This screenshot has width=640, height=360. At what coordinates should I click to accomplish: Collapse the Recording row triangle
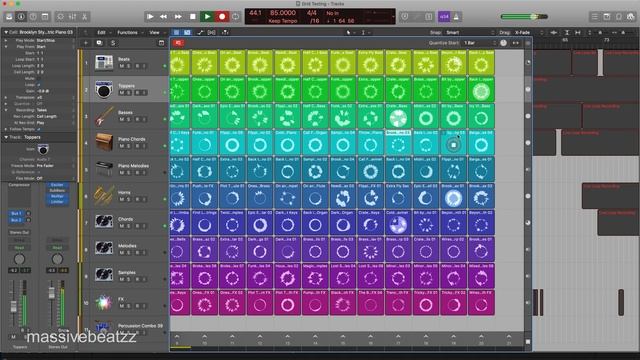(x=6, y=110)
